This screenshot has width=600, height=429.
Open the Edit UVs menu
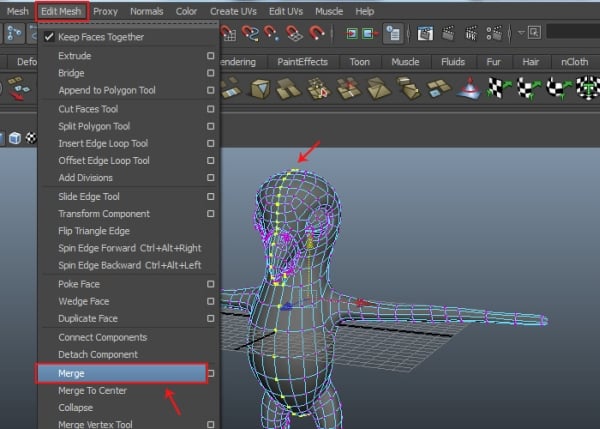coord(285,11)
